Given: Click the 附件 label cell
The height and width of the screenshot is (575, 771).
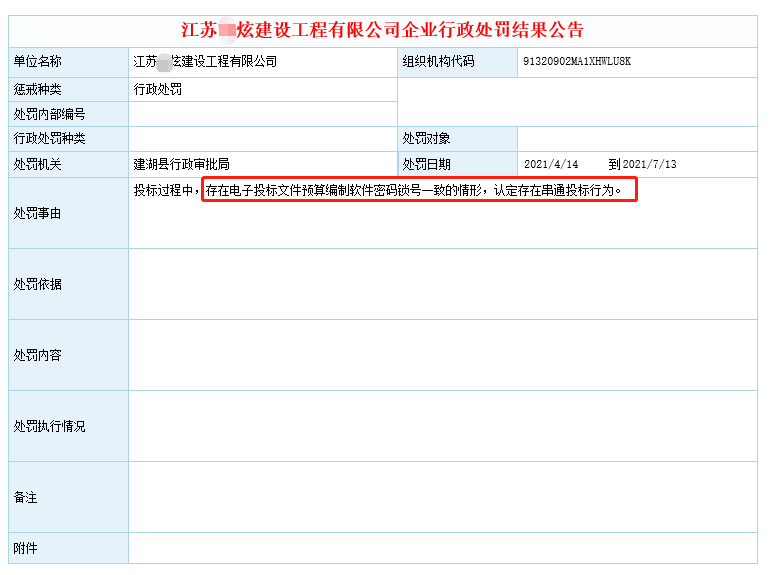Looking at the screenshot, I should (25, 548).
